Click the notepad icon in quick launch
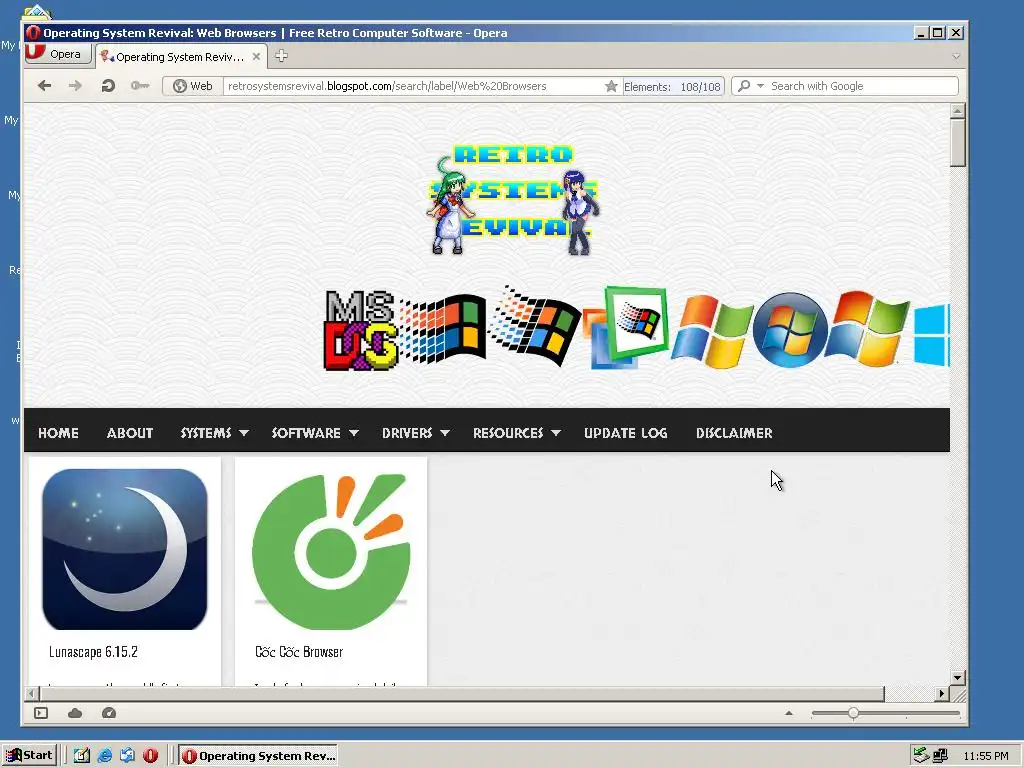 click(x=82, y=756)
